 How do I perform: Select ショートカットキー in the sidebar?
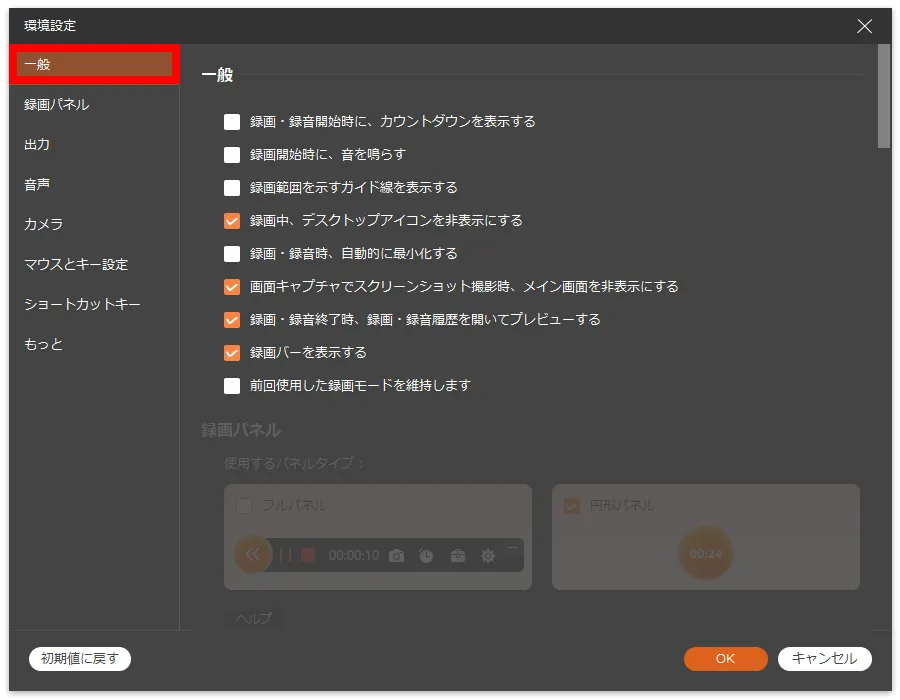82,304
